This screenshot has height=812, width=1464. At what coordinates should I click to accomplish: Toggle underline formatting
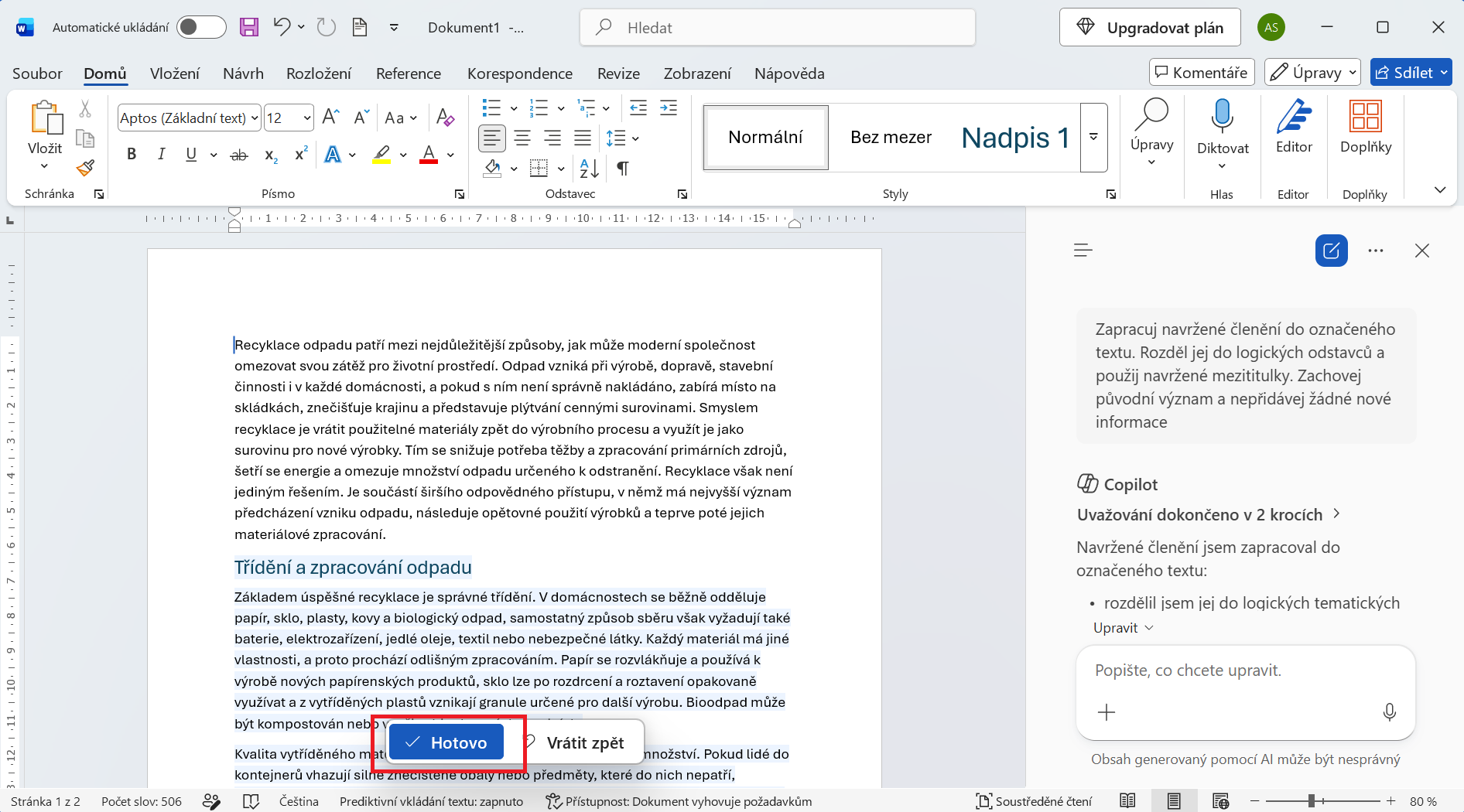click(191, 155)
